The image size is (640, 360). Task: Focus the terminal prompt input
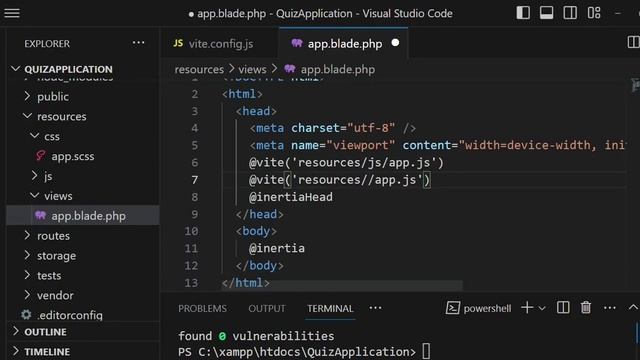tap(426, 351)
